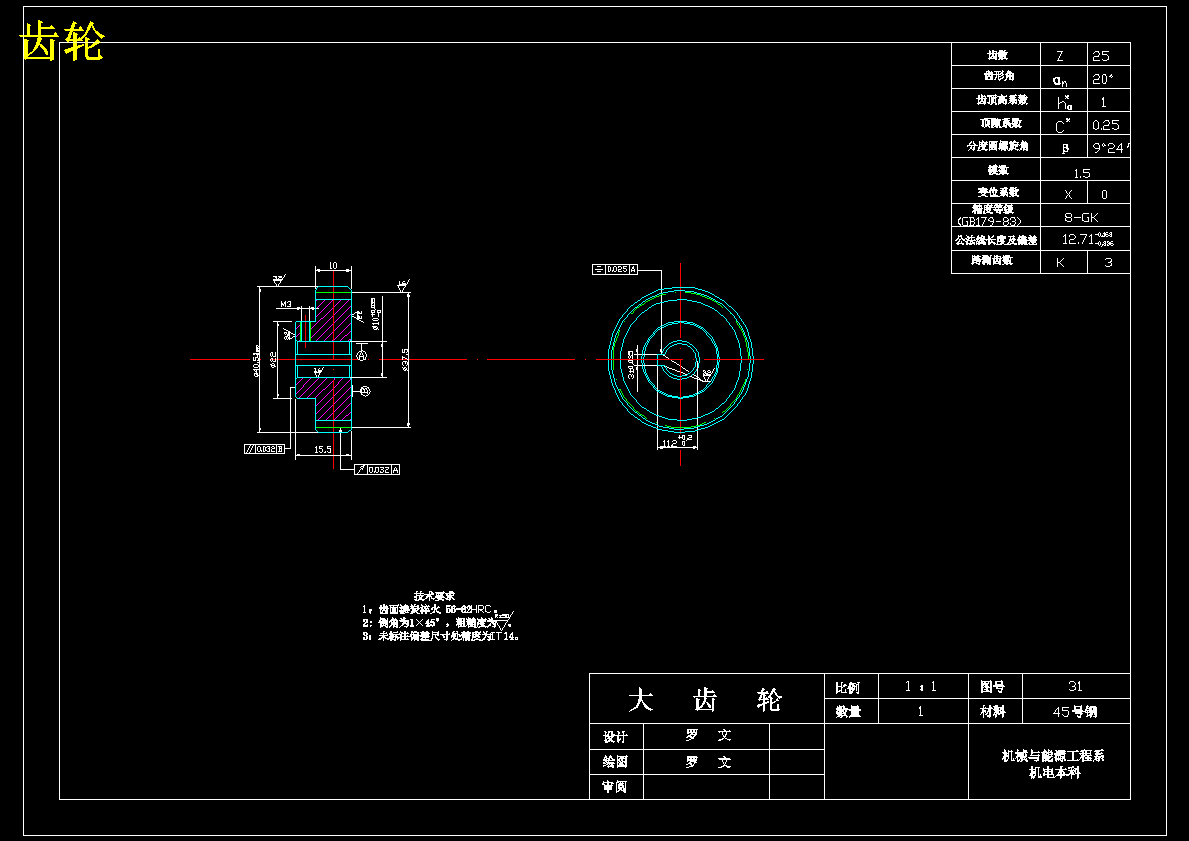Screen dimensions: 1189x841
Task: Click the 设计 designer label
Action: [x=615, y=736]
